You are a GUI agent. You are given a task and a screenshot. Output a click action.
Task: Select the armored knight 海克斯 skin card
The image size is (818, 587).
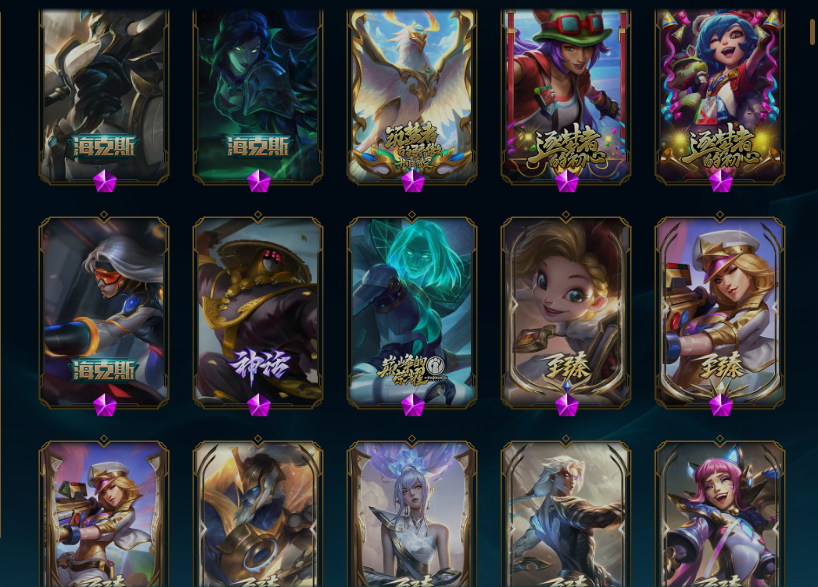[x=104, y=97]
